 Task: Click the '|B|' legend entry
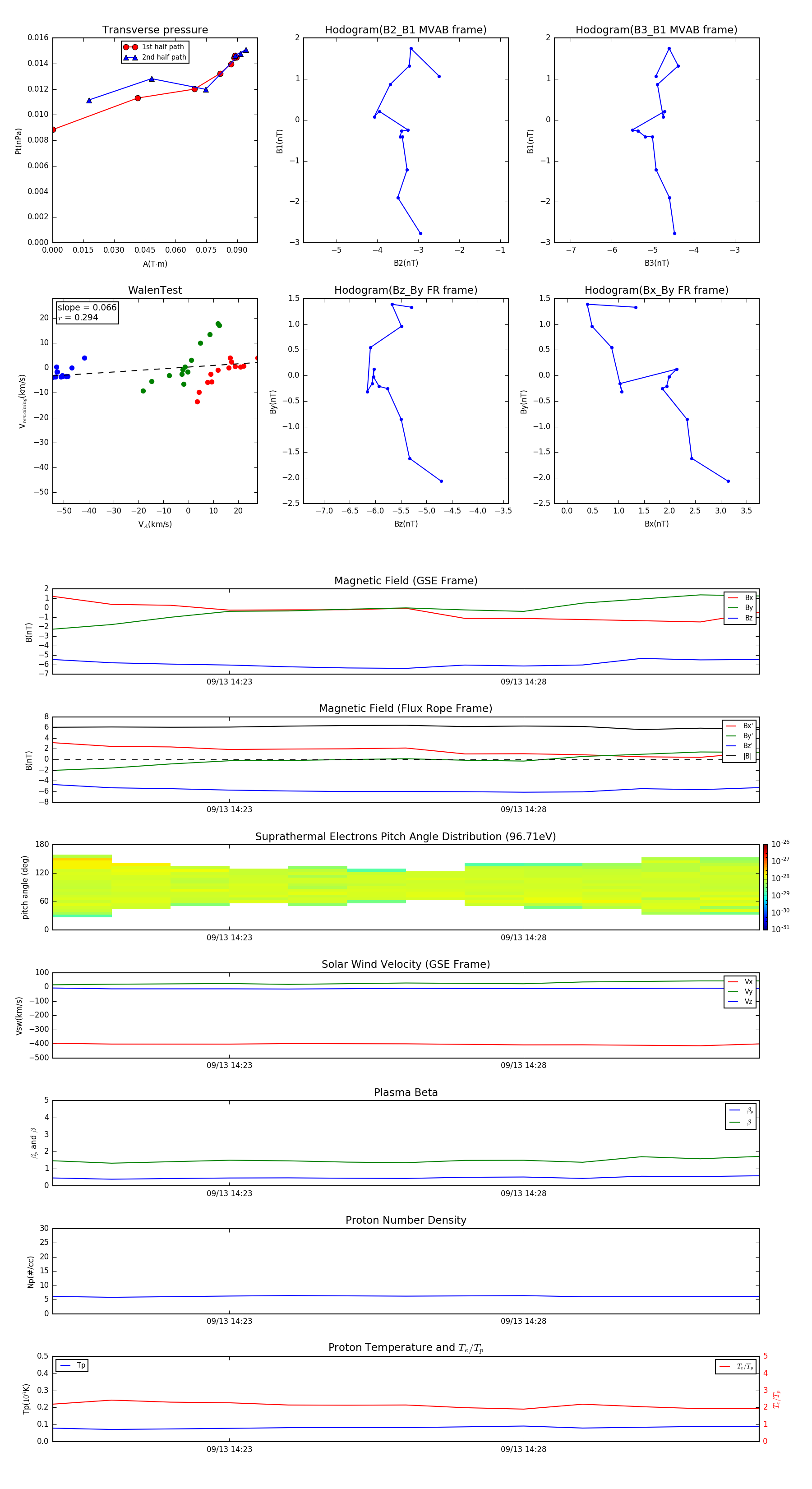click(739, 756)
